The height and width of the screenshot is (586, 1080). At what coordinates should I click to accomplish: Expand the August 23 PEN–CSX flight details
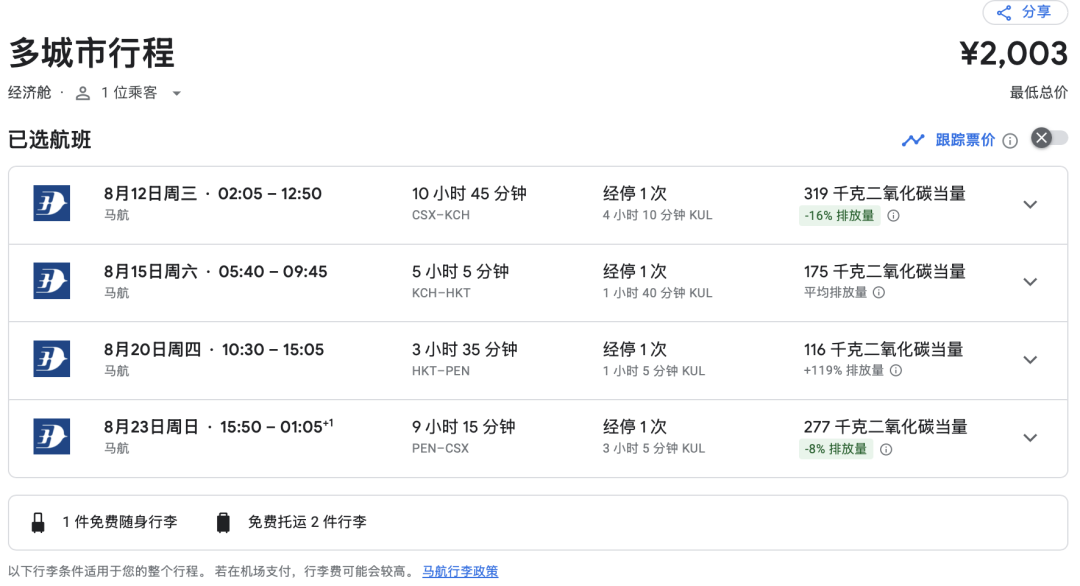tap(1030, 438)
